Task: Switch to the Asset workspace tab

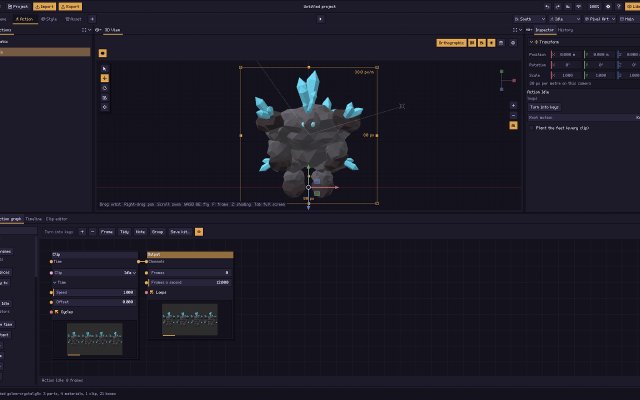Action: (73, 19)
